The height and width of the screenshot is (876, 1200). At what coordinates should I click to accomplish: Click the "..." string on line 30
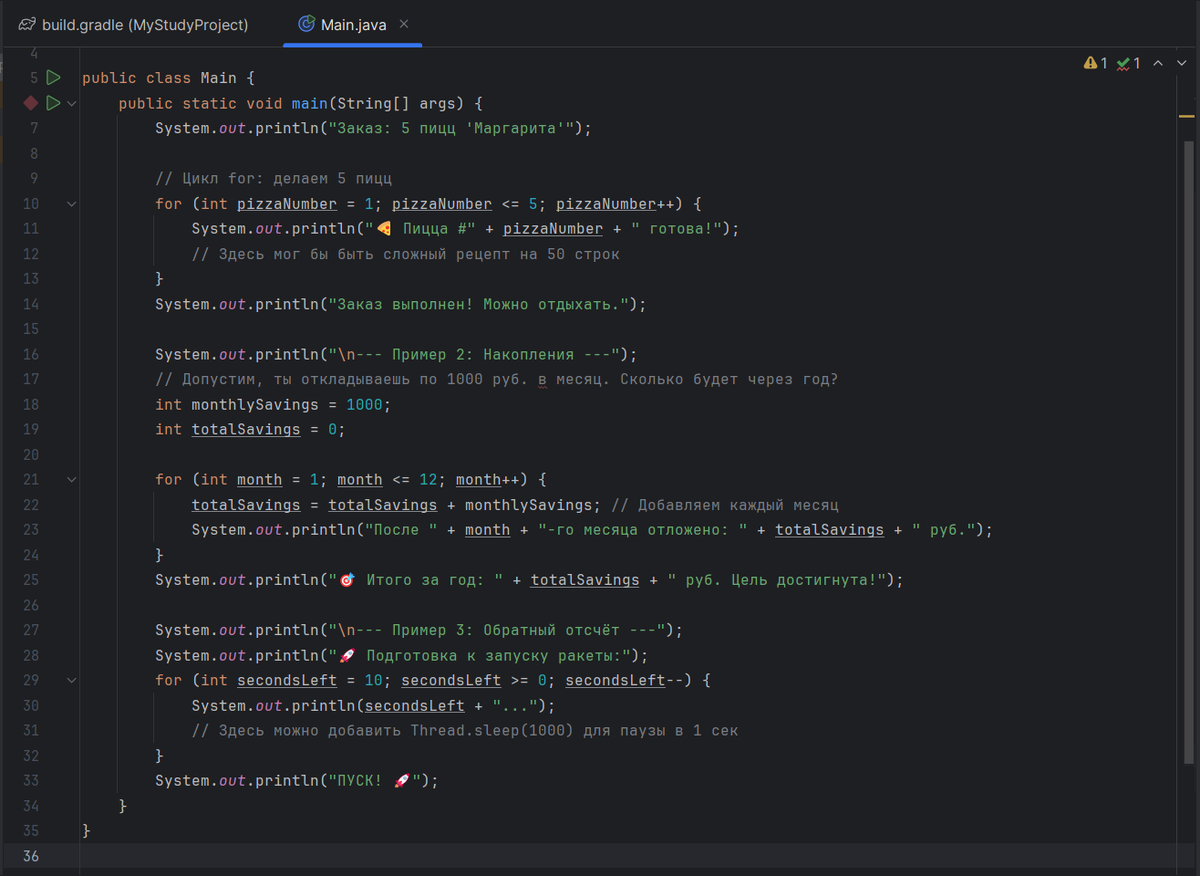(x=515, y=705)
